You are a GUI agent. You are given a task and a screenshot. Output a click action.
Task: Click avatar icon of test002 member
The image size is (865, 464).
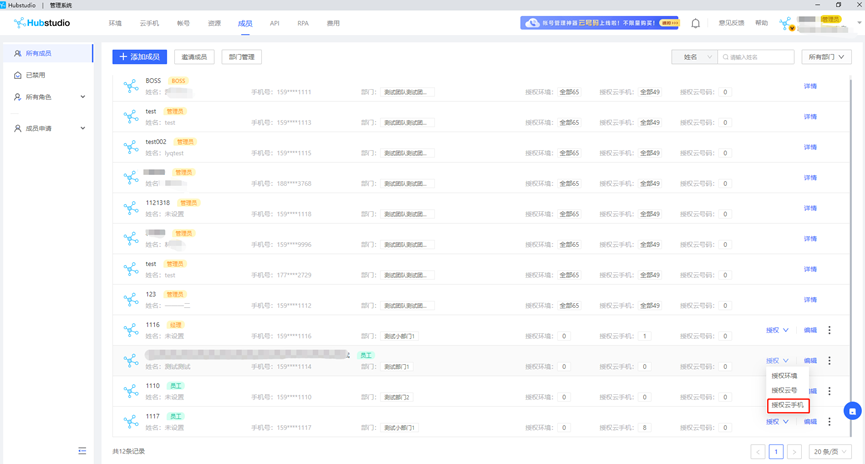131,147
